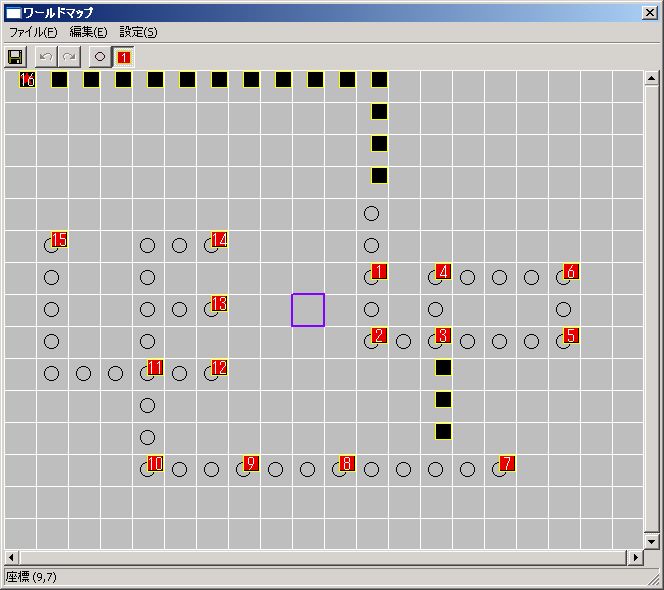Click the undo arrow toolbar button
The width and height of the screenshot is (664, 590).
pyautogui.click(x=46, y=57)
